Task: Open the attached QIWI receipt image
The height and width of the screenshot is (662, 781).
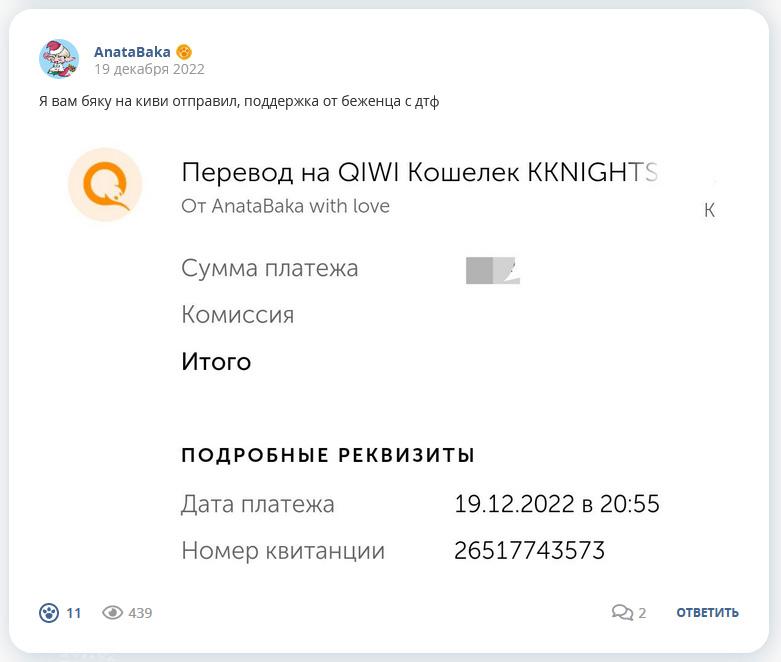Action: [x=389, y=352]
